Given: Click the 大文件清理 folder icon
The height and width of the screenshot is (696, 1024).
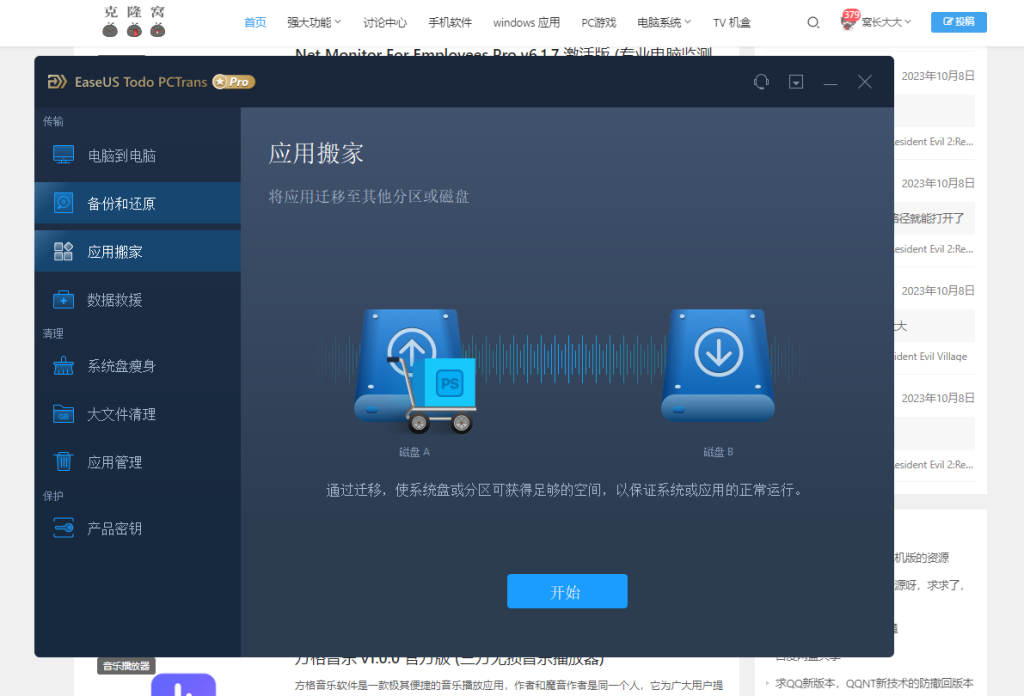Looking at the screenshot, I should [x=63, y=414].
